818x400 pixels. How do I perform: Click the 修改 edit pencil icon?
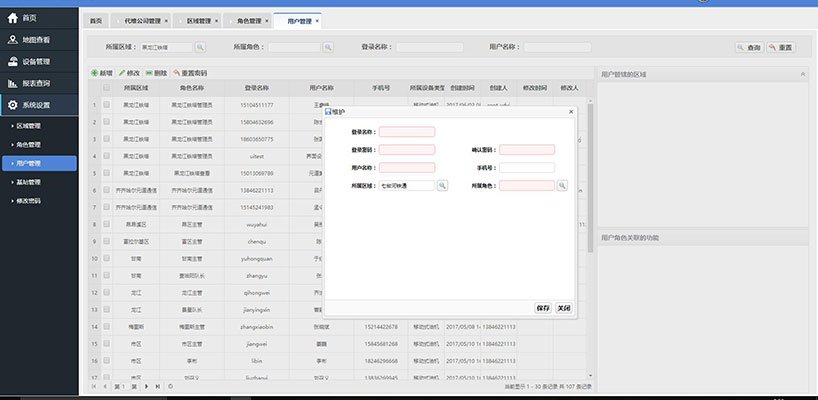pyautogui.click(x=122, y=73)
